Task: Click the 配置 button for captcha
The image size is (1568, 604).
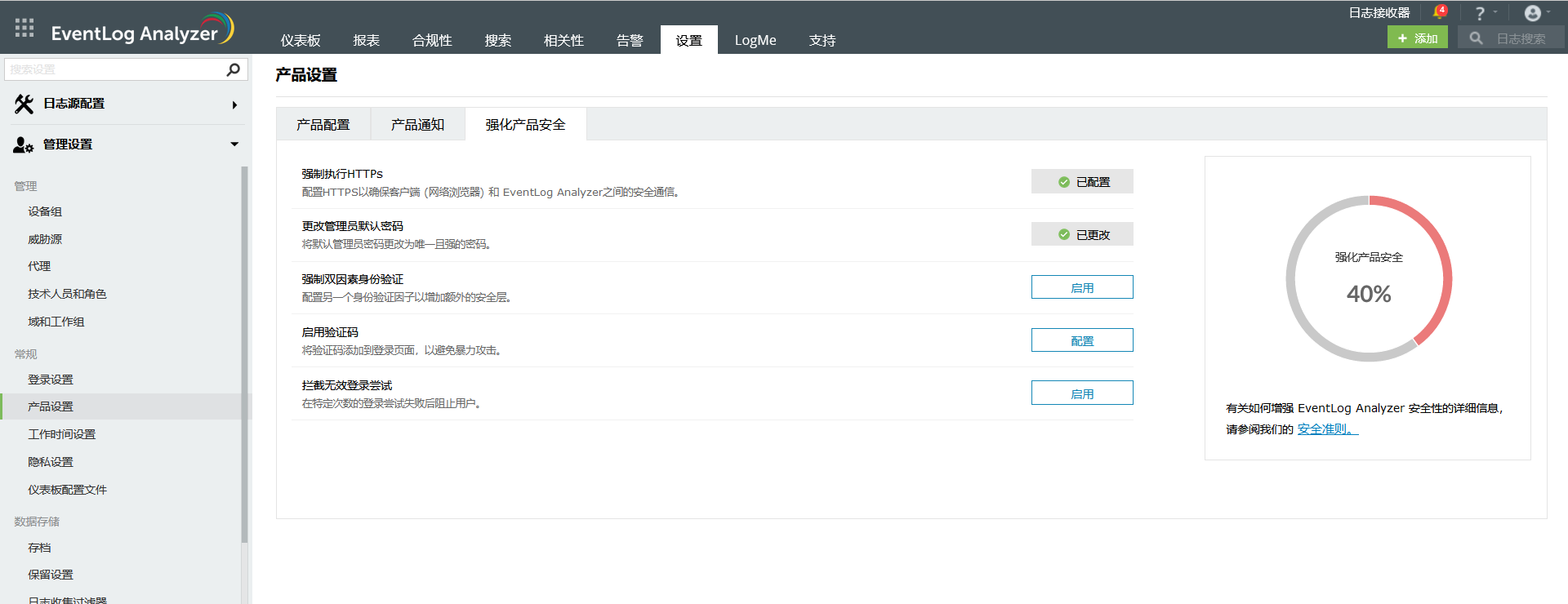Action: tap(1081, 340)
